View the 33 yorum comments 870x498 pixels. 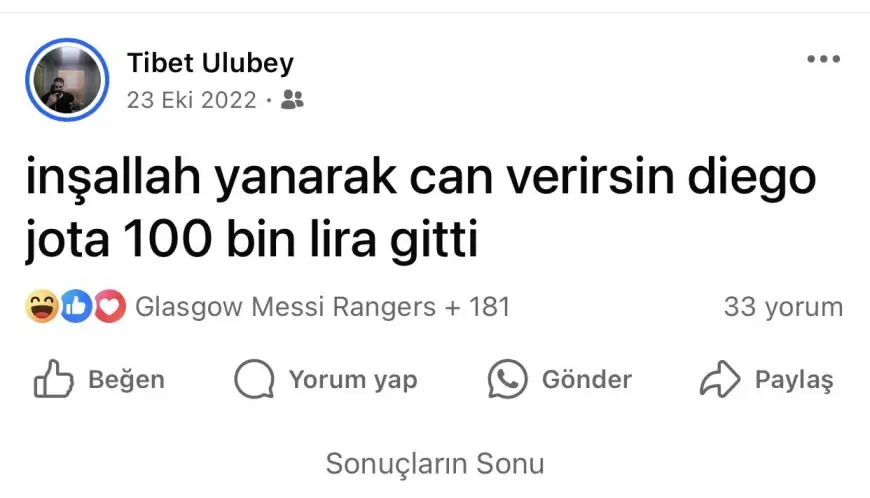click(783, 307)
